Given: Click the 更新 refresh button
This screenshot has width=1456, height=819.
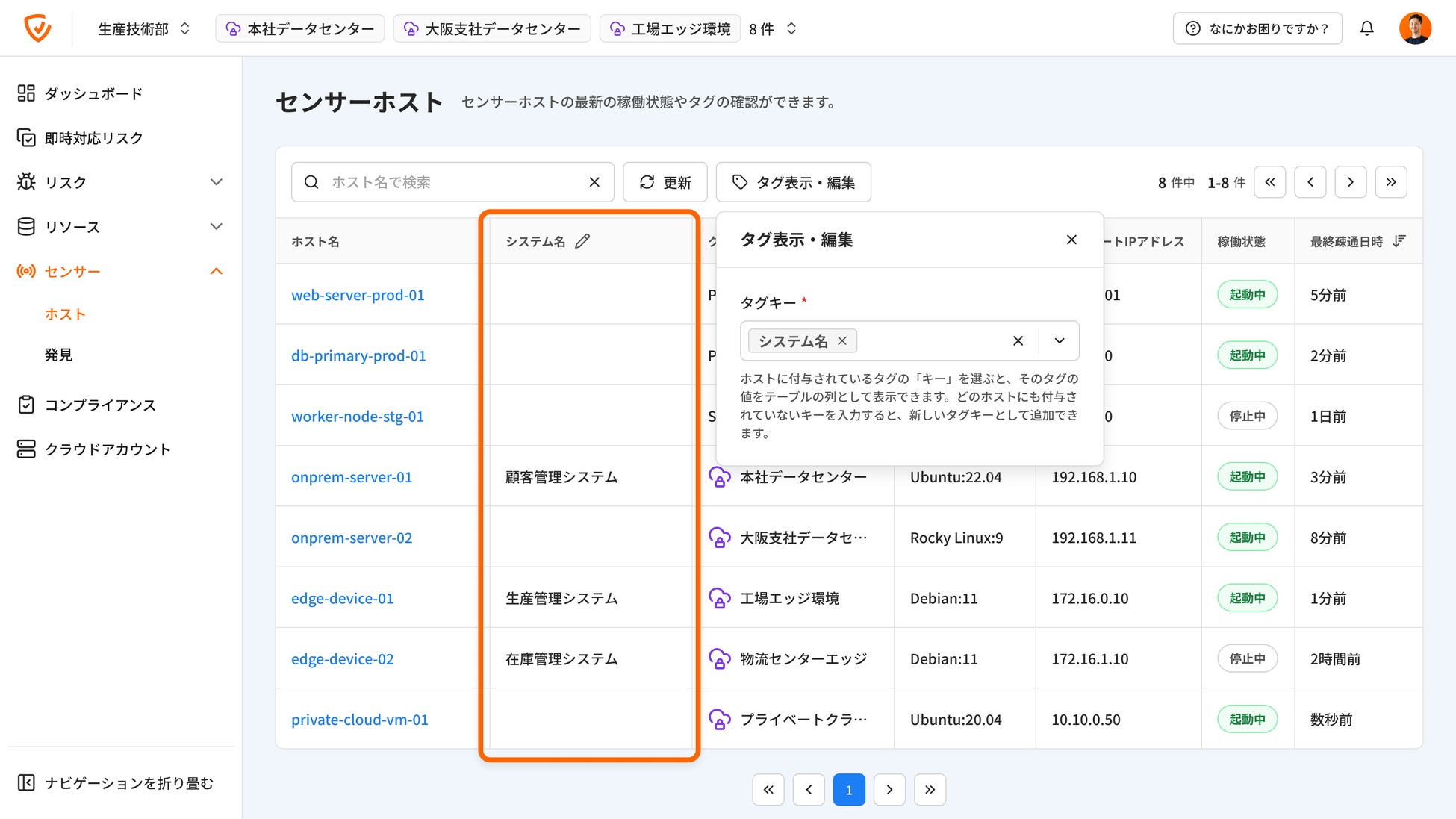Looking at the screenshot, I should click(665, 182).
